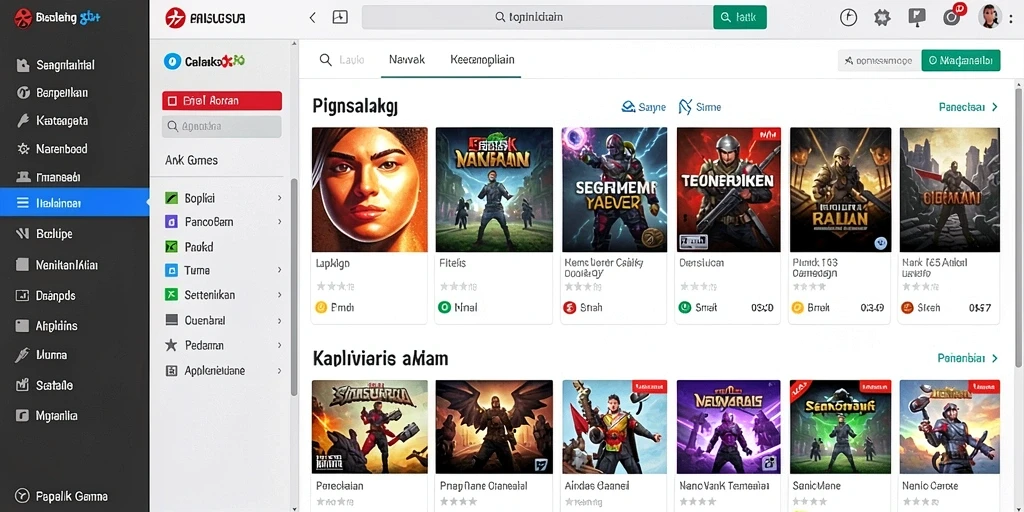
Task: Click in the top search field
Action: (x=537, y=18)
